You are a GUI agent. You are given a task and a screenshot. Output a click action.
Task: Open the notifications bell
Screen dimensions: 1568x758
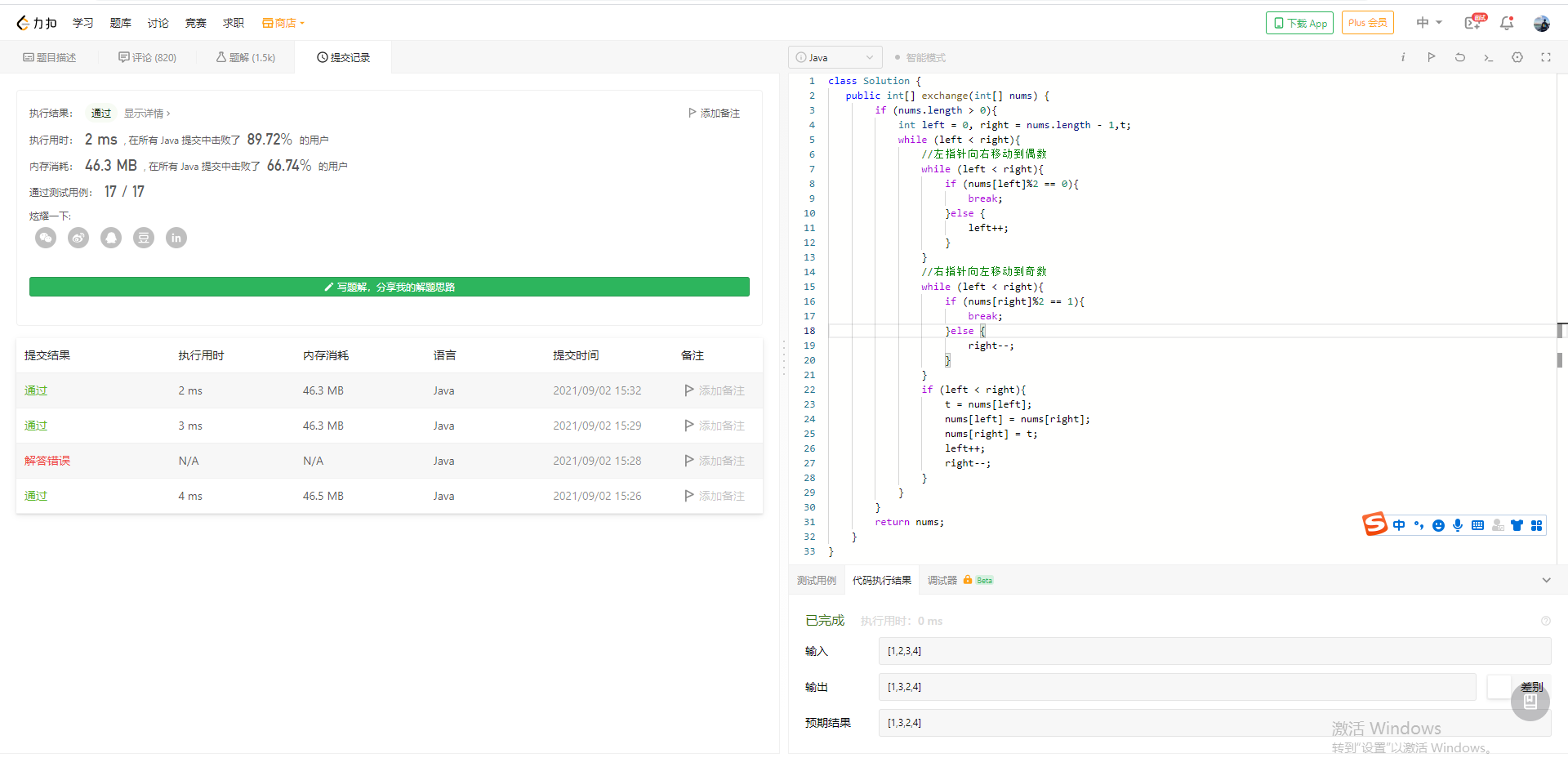(x=1507, y=23)
